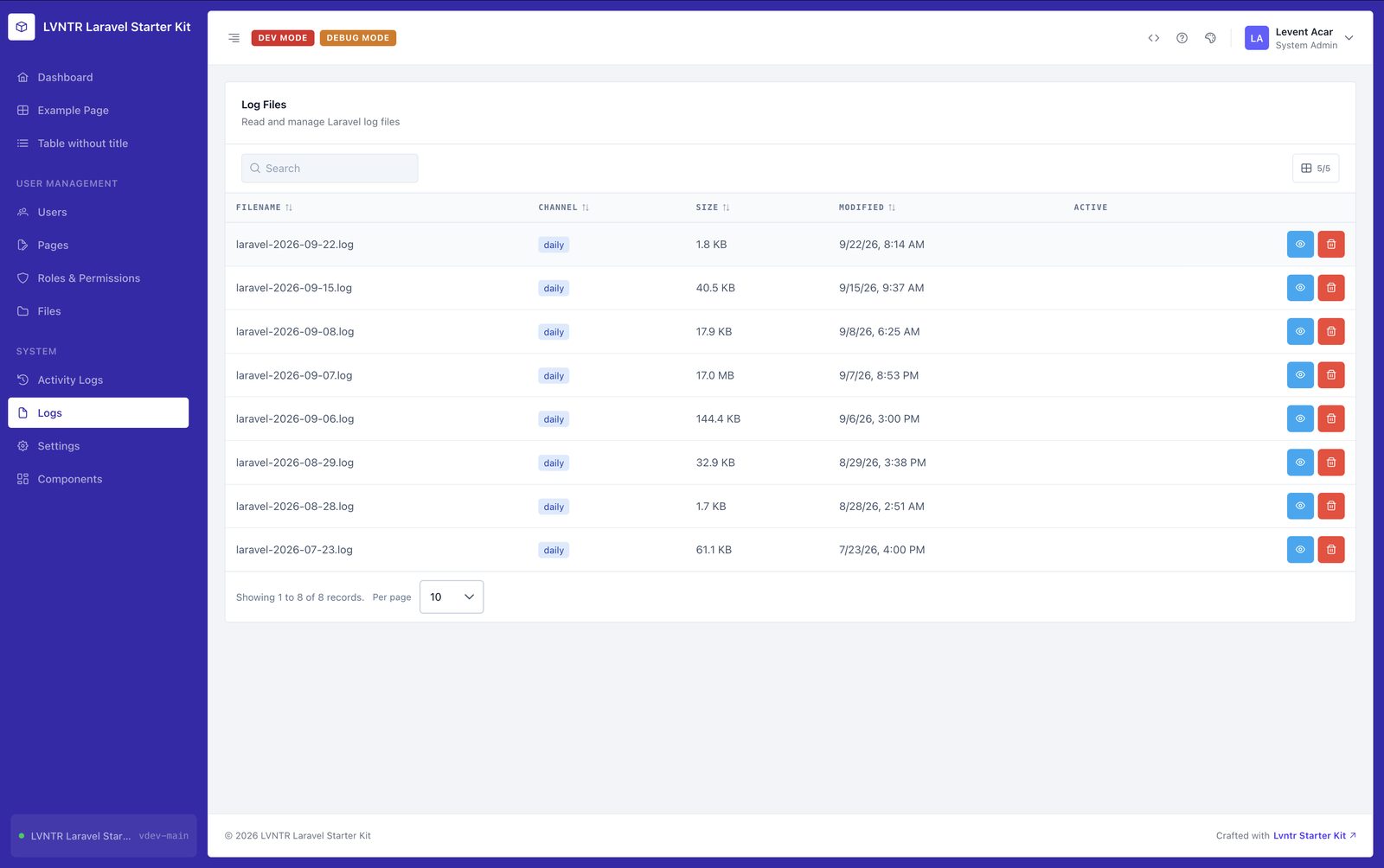Viewport: 1384px width, 868px height.
Task: Open Settings in the sidebar
Action: [99, 446]
